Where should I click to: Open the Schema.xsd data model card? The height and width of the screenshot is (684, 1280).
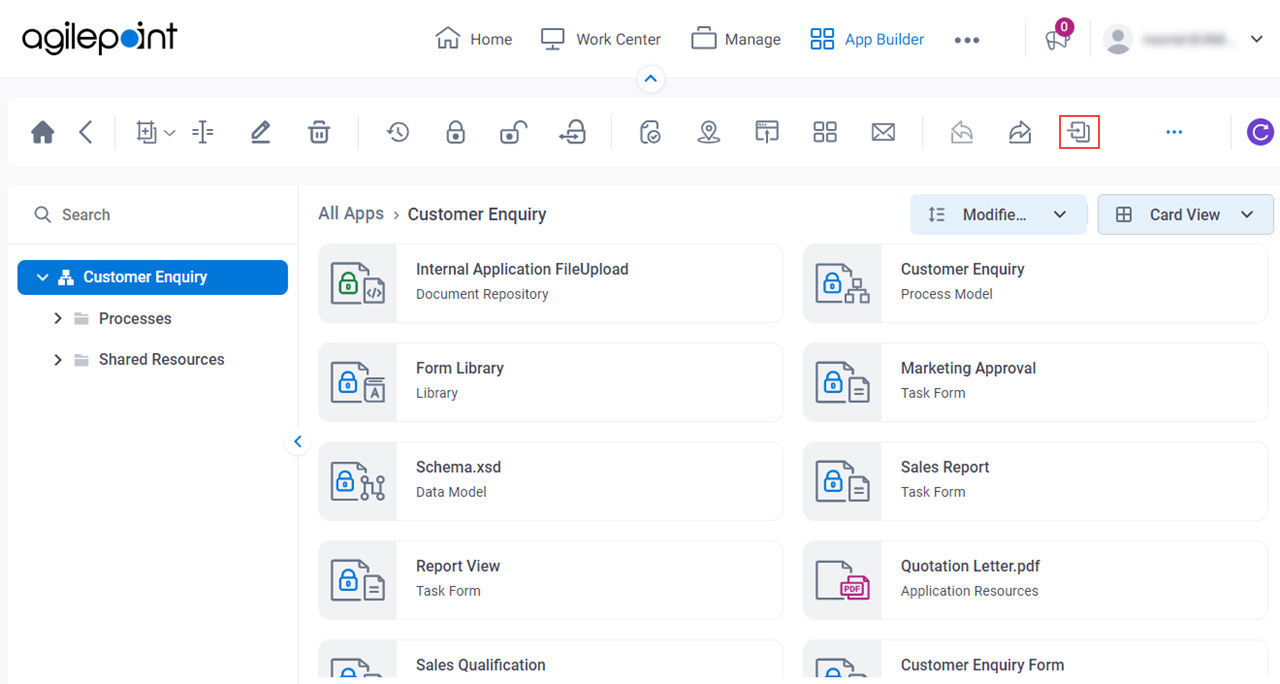pyautogui.click(x=550, y=481)
